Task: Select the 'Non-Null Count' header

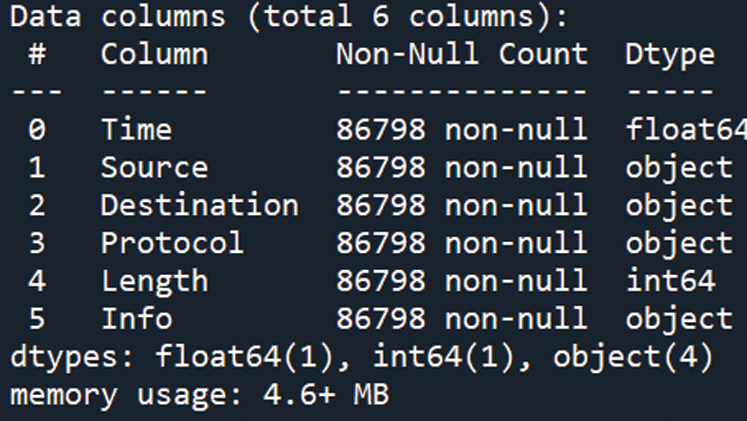Action: [x=461, y=54]
